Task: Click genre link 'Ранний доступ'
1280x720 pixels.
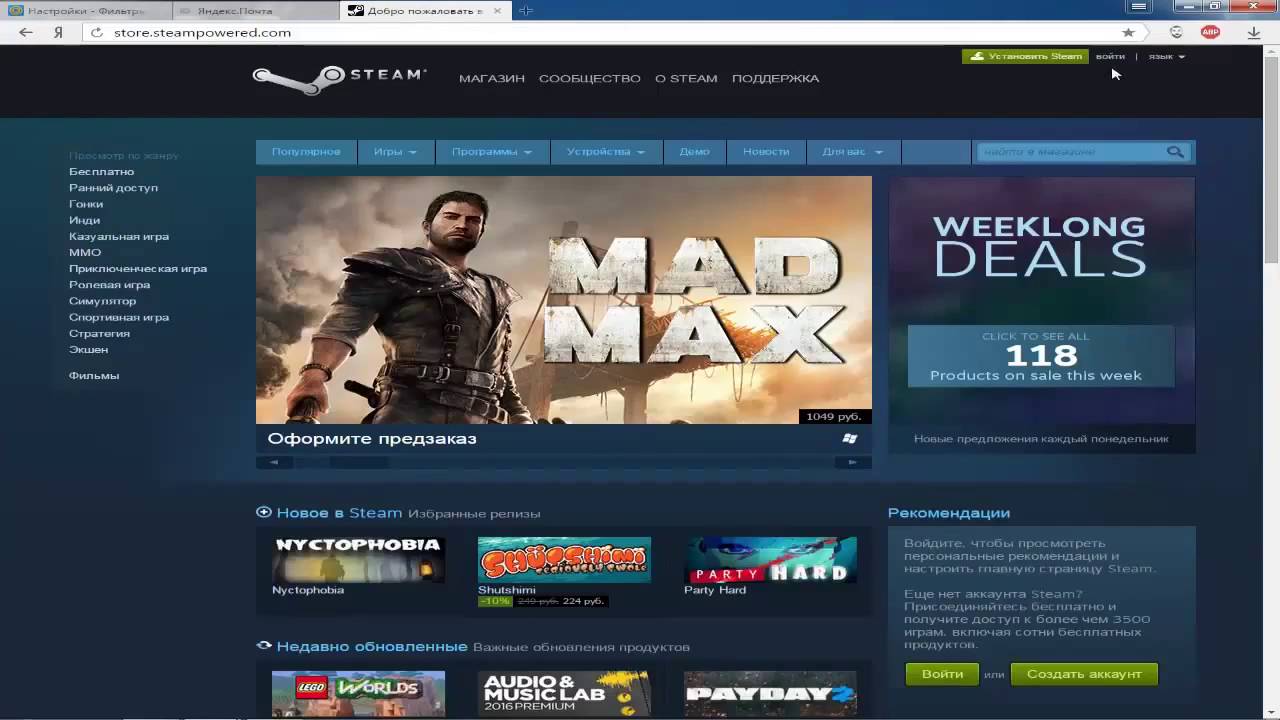Action: tap(113, 188)
